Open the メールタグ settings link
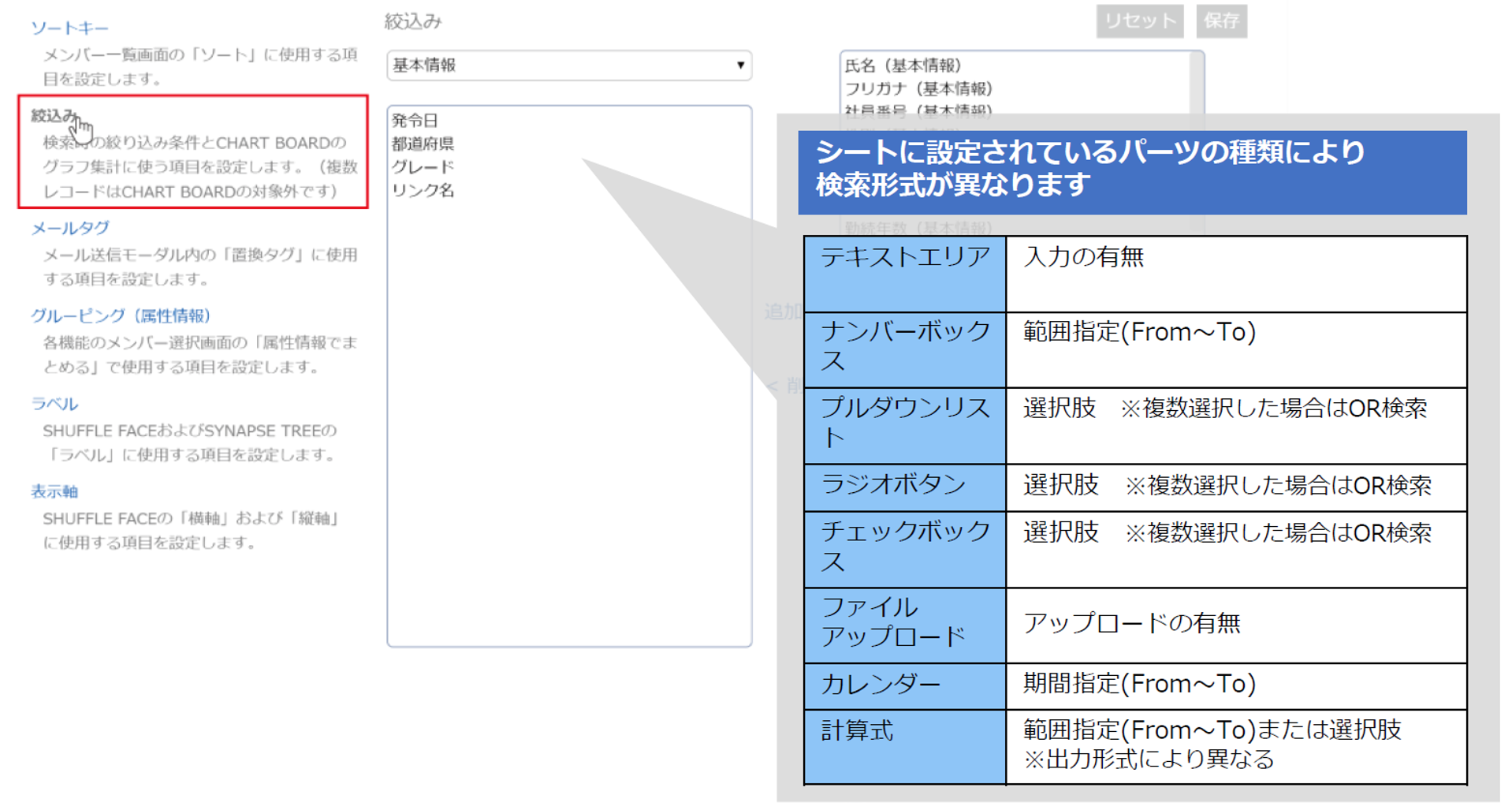The width and height of the screenshot is (1512, 810). [x=70, y=228]
